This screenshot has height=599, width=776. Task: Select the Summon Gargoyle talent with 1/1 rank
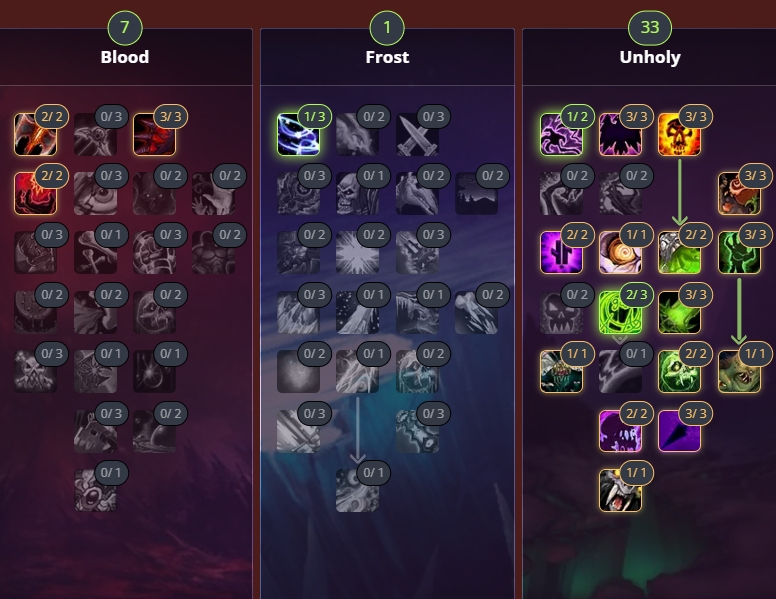620,490
